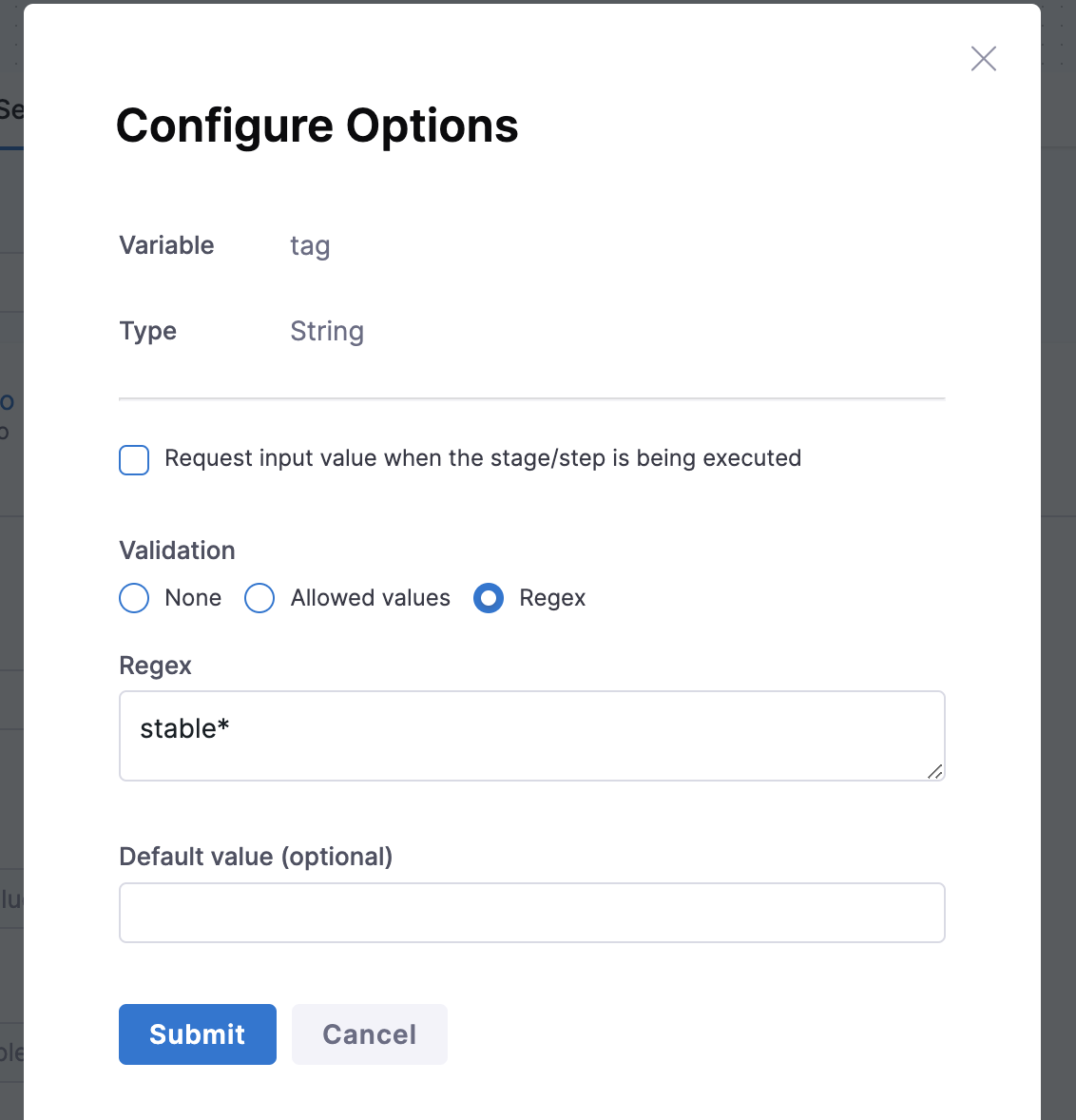The width and height of the screenshot is (1076, 1120).
Task: Click the 'String' type value
Action: tap(327, 332)
